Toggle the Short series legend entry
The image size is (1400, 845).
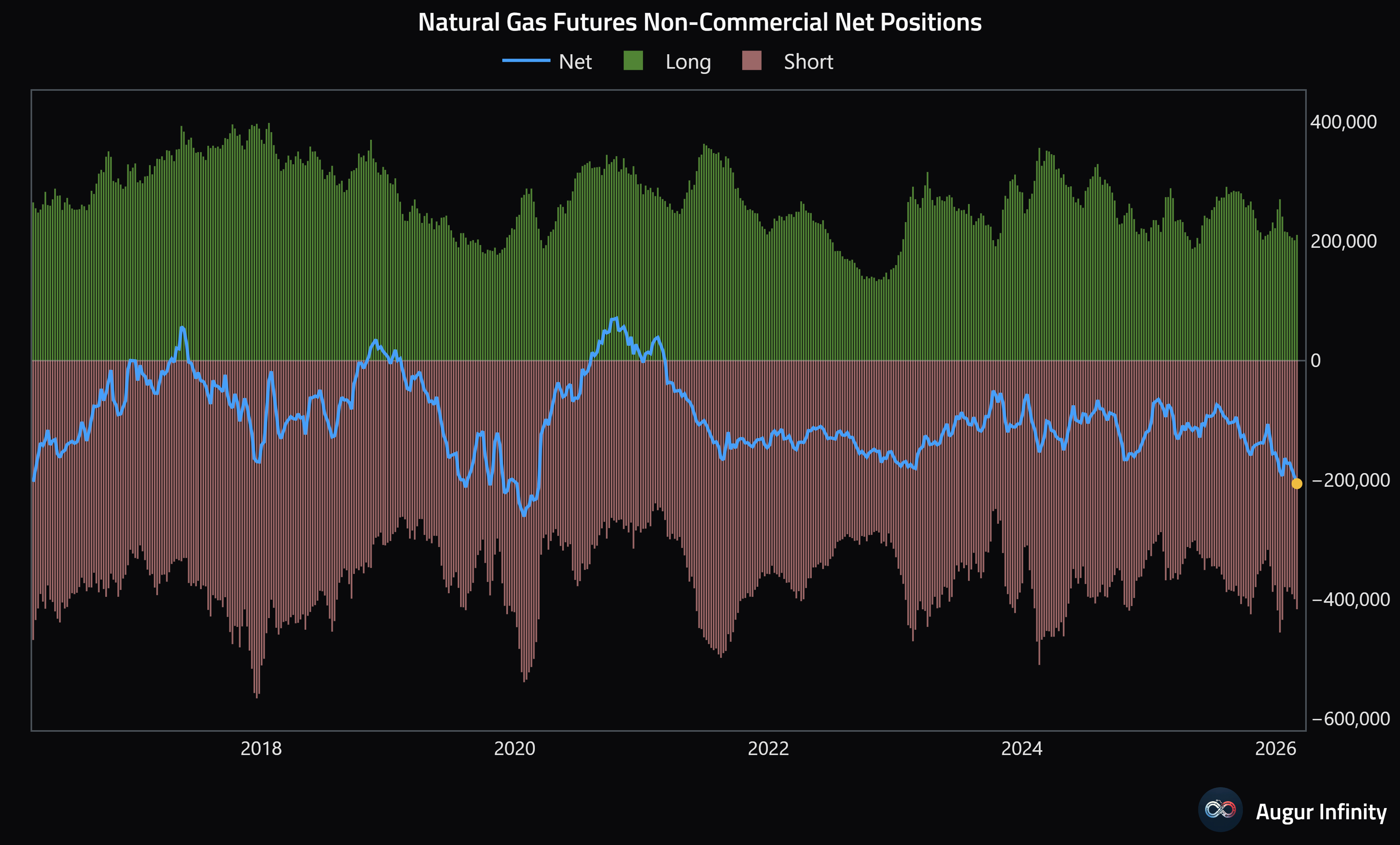808,61
